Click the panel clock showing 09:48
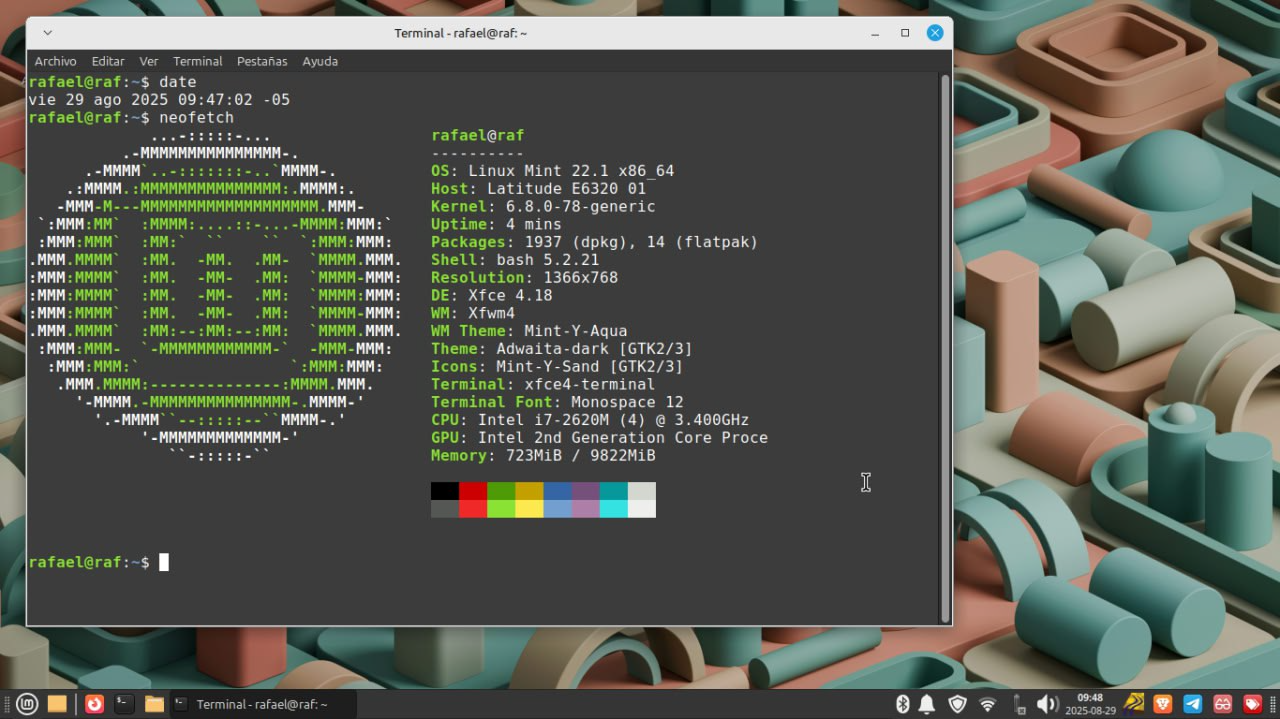 coord(1090,704)
